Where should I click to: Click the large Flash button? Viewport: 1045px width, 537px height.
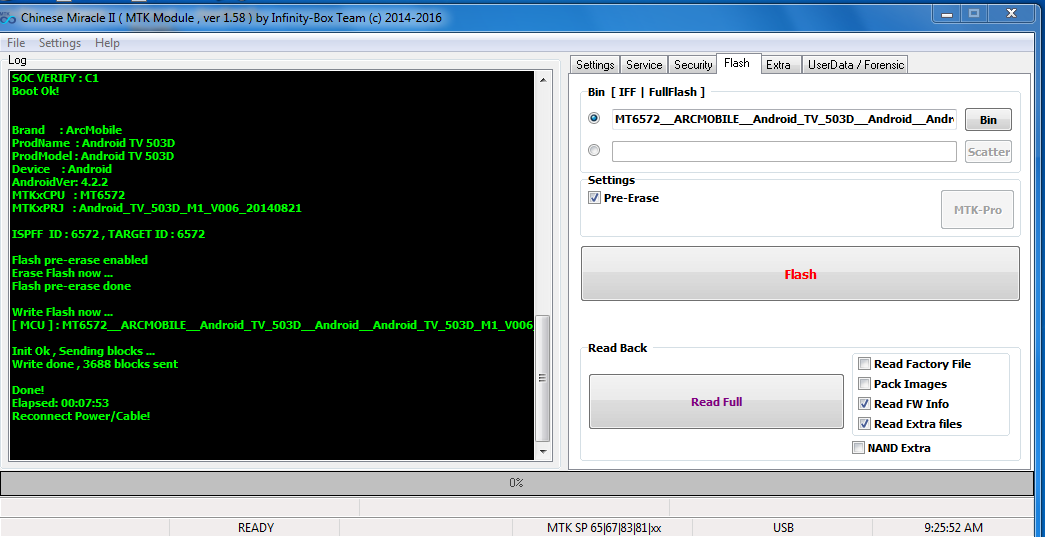tap(800, 274)
